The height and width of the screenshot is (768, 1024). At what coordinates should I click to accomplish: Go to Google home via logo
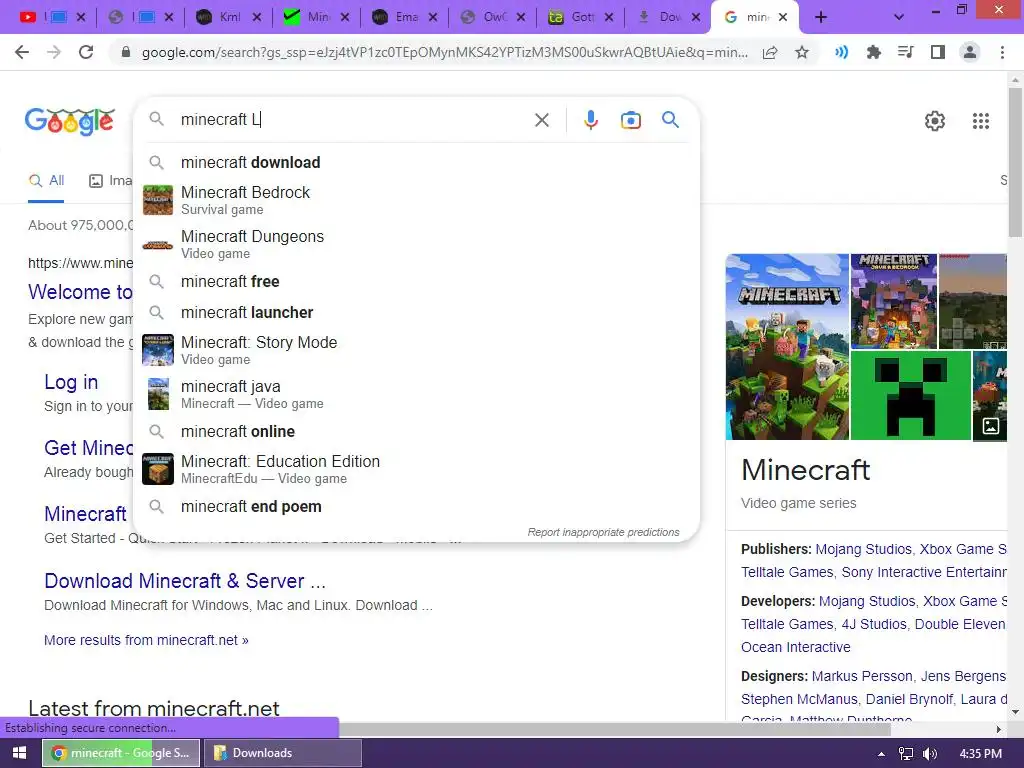point(70,121)
